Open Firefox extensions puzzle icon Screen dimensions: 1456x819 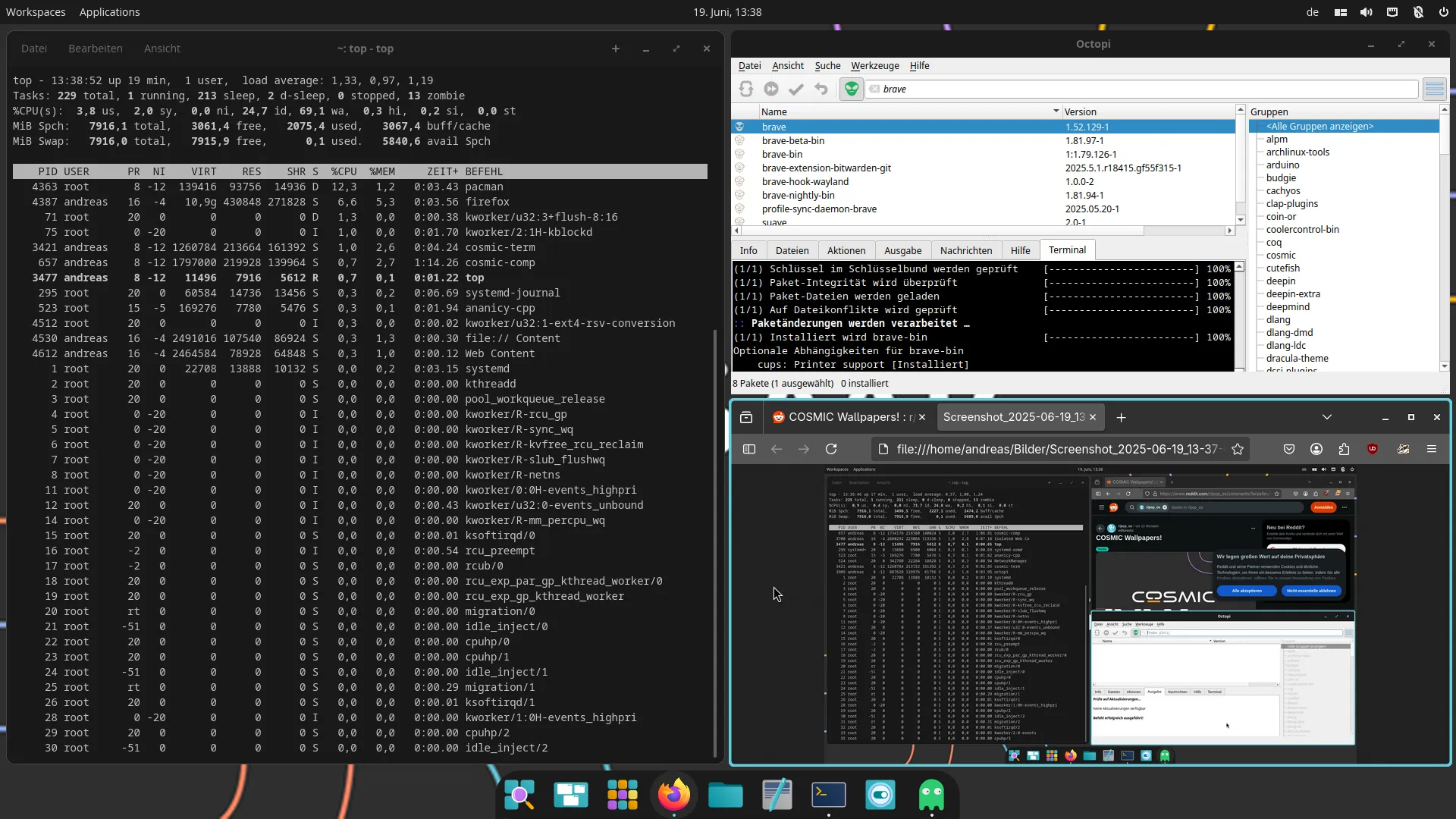point(1344,449)
